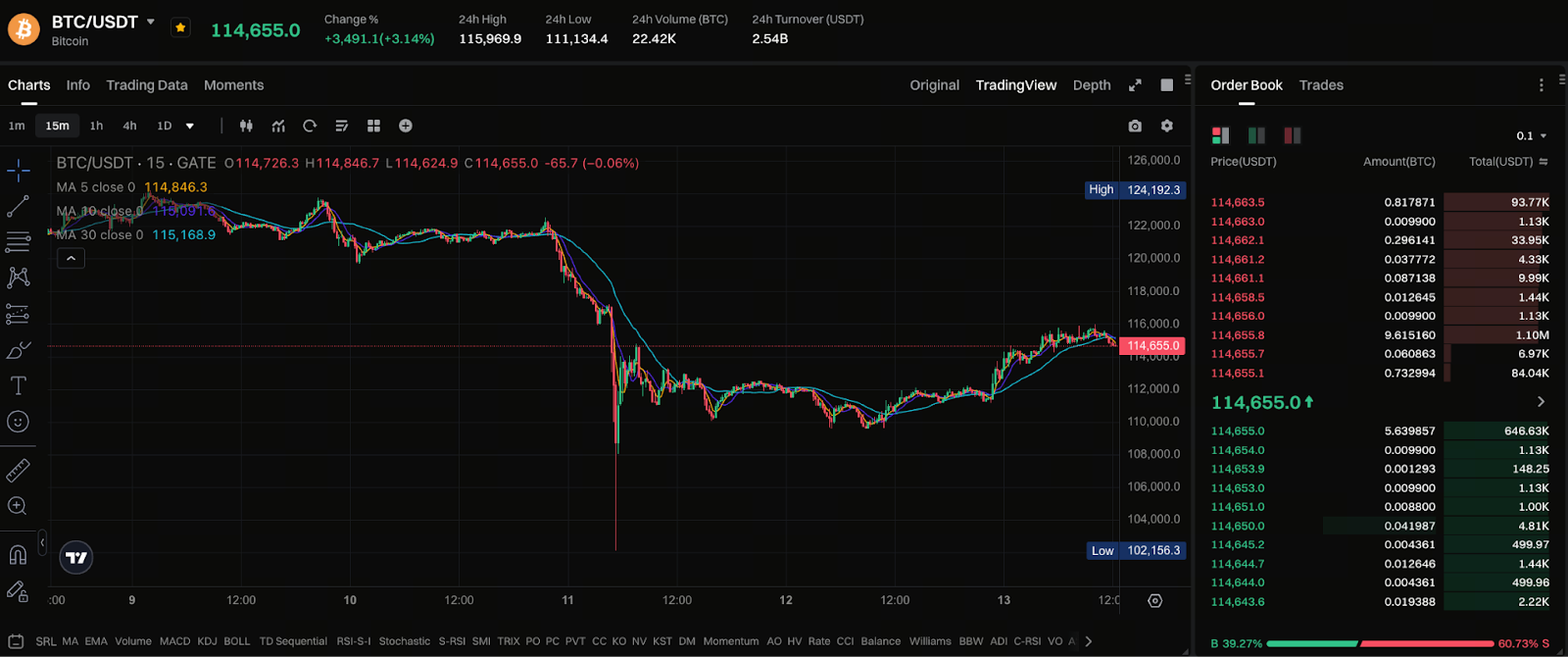Viewport: 1568px width, 657px height.
Task: Click the TradingView logo badge
Action: click(x=76, y=557)
